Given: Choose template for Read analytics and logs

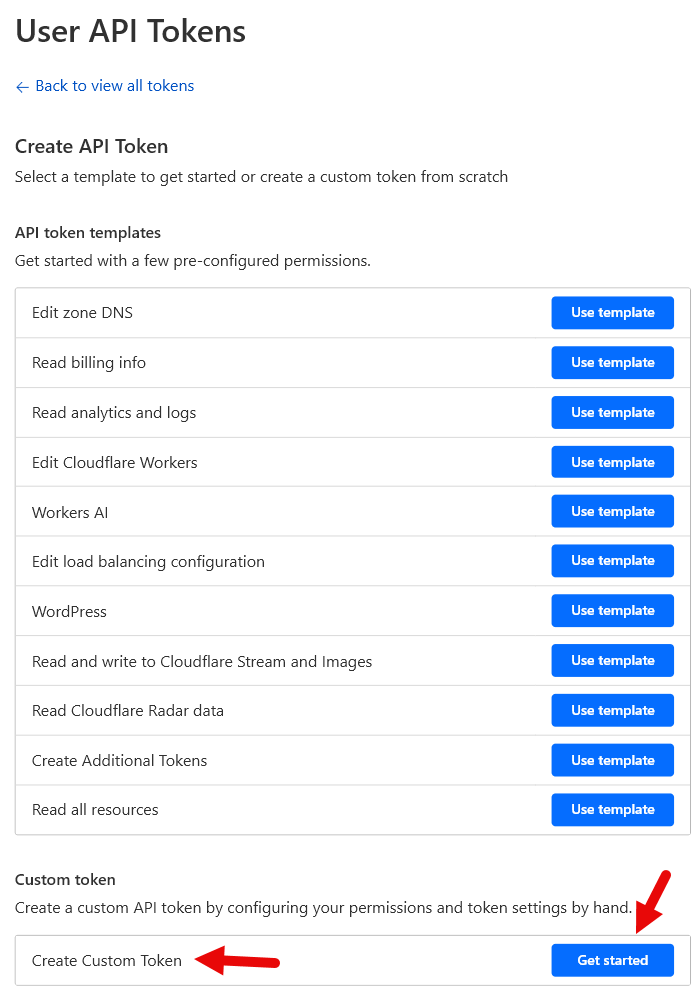Looking at the screenshot, I should point(612,412).
